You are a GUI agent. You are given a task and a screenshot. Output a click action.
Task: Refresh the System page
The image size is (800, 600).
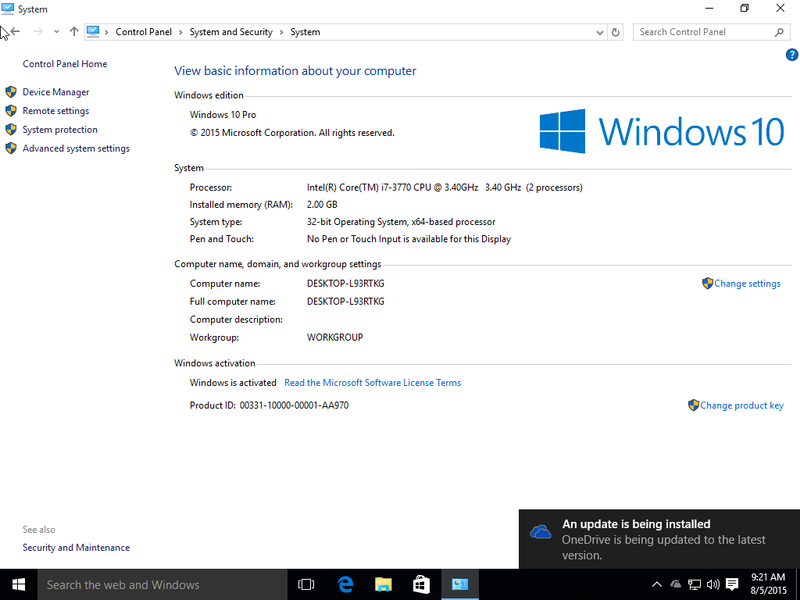coord(615,32)
